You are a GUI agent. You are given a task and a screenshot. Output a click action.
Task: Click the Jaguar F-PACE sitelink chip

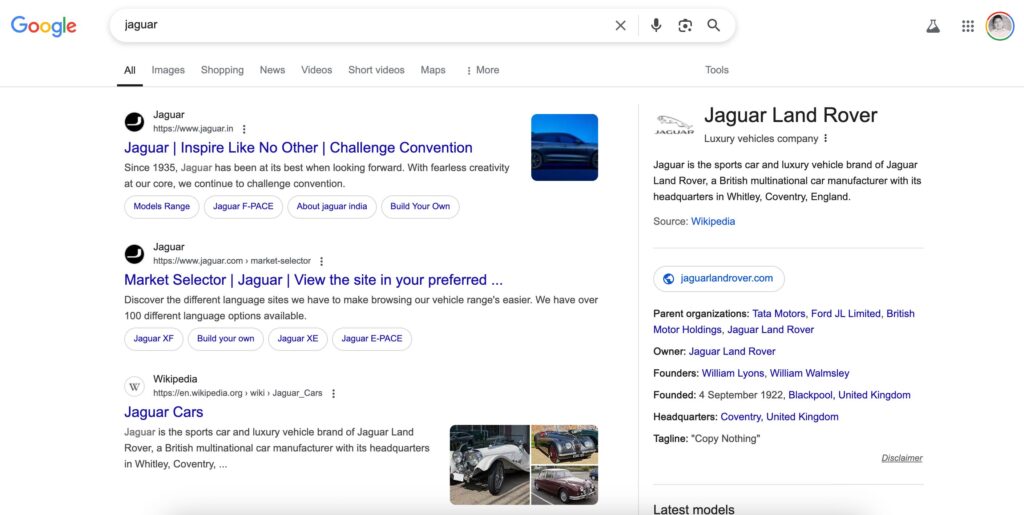(243, 206)
